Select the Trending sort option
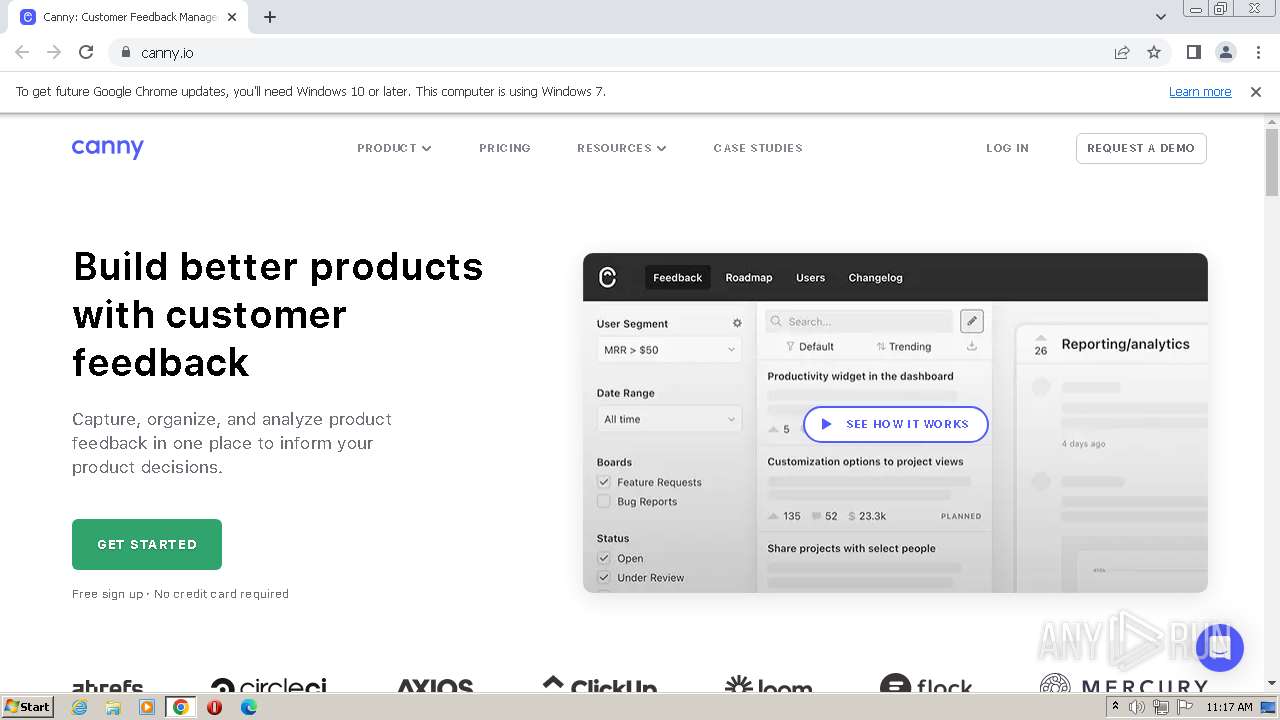 click(x=904, y=346)
